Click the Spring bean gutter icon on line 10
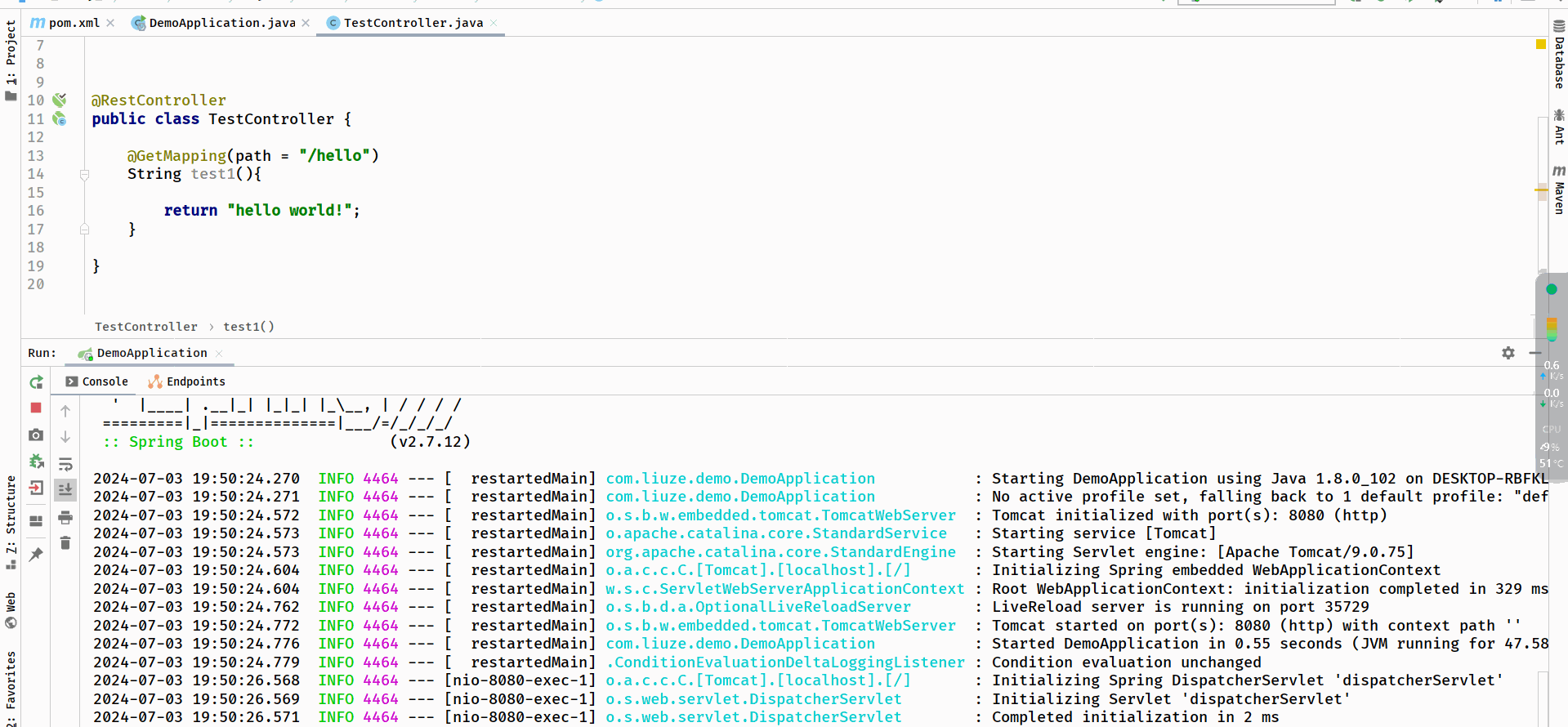 60,100
